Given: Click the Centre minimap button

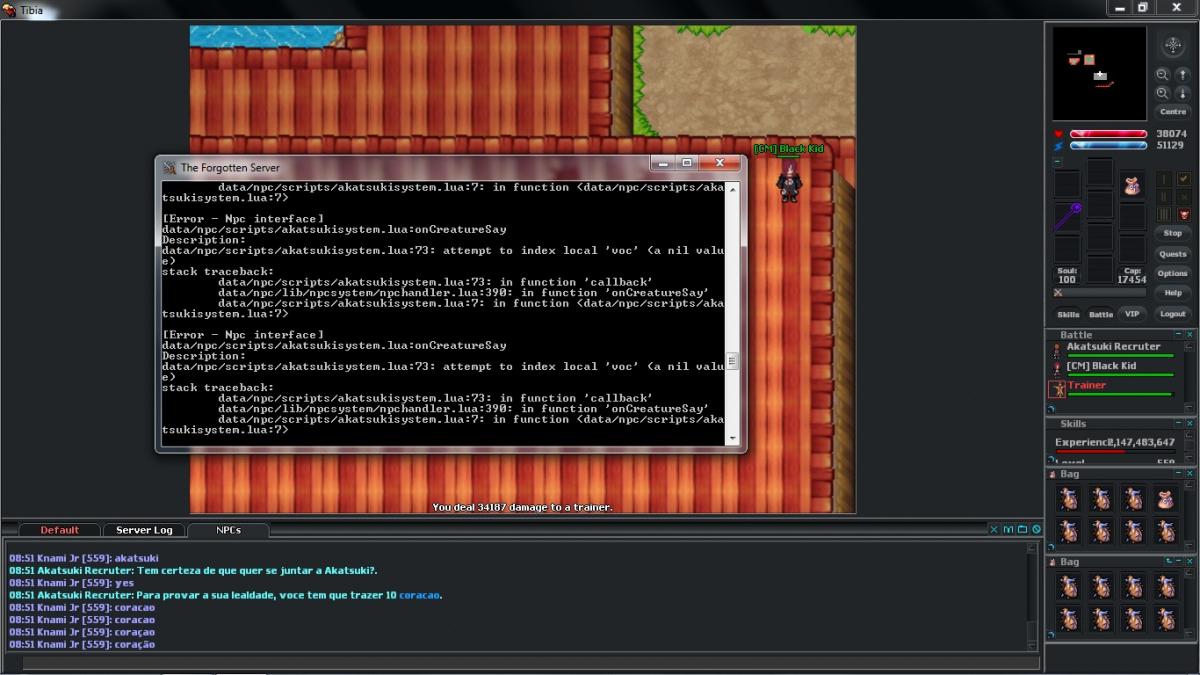Looking at the screenshot, I should [x=1172, y=112].
